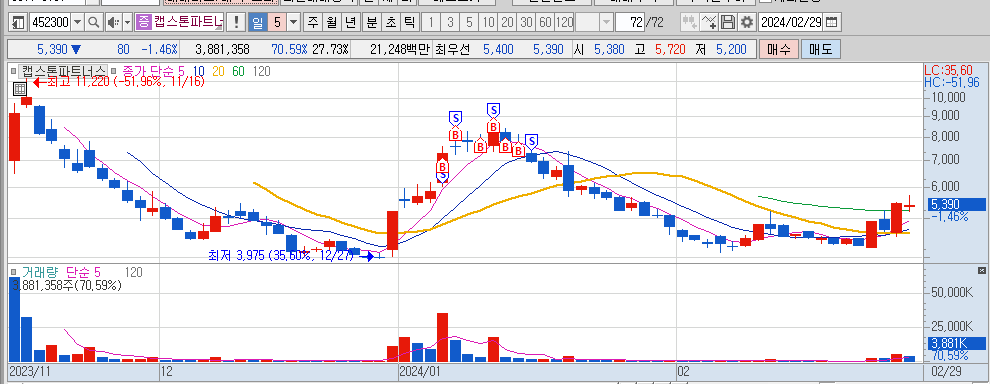This screenshot has height=384, width=990.
Task: Click the 캡스톤파트너스 stock name field
Action: (188, 23)
